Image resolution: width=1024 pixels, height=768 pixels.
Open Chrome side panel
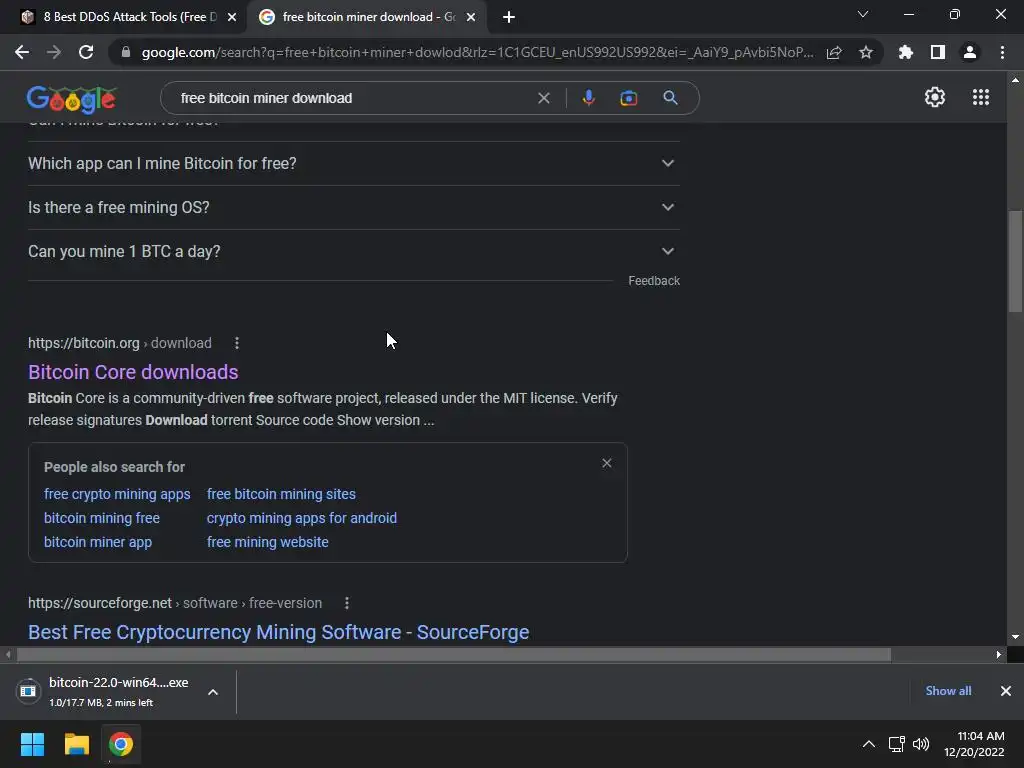(938, 52)
